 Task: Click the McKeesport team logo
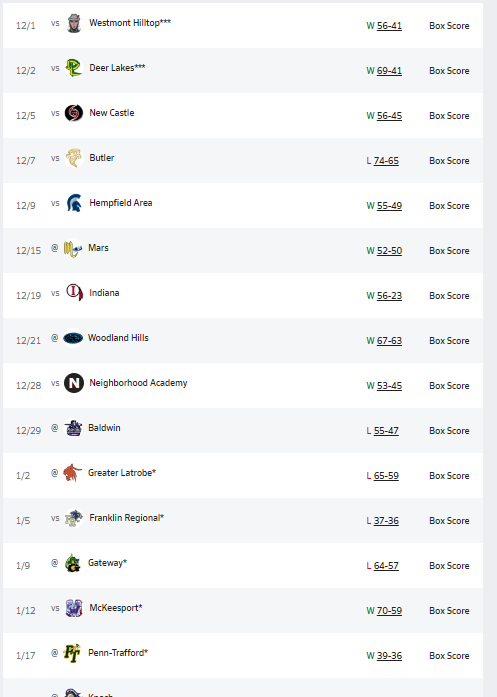pyautogui.click(x=74, y=608)
